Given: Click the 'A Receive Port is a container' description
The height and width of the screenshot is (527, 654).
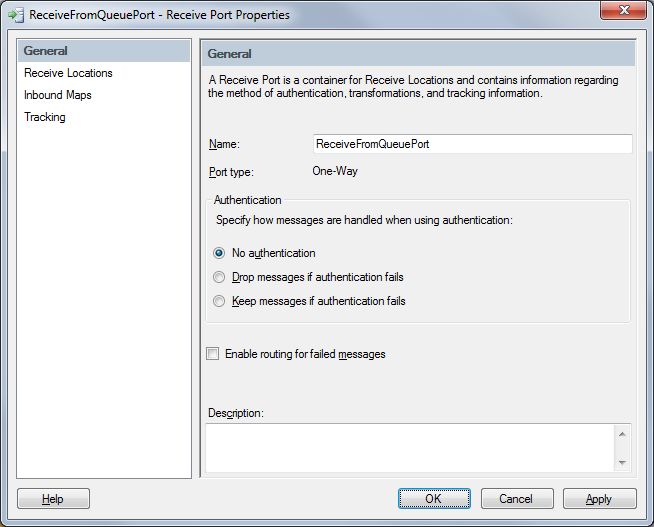Looking at the screenshot, I should pyautogui.click(x=413, y=86).
